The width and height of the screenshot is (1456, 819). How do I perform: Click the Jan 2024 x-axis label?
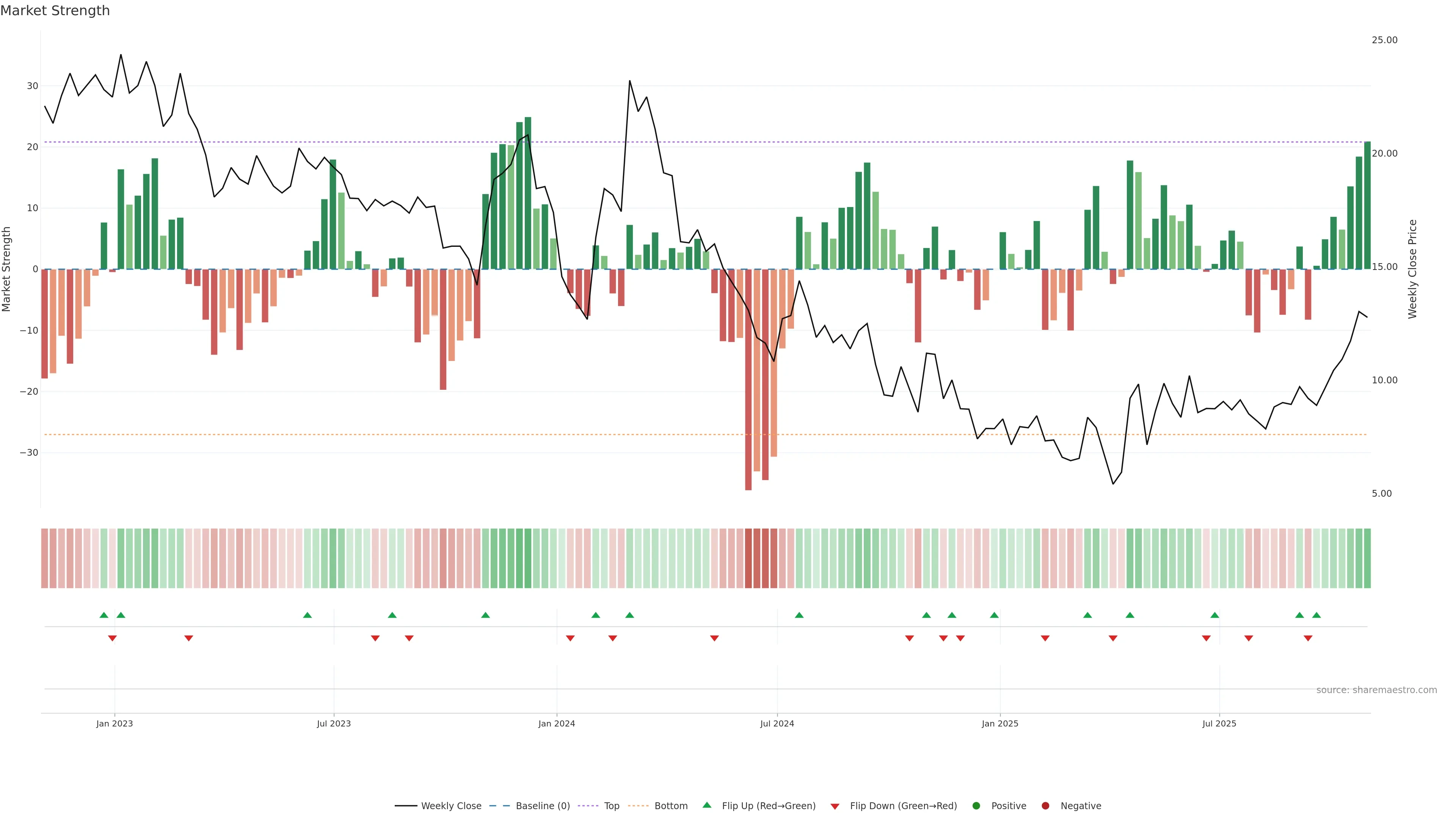pyautogui.click(x=556, y=723)
